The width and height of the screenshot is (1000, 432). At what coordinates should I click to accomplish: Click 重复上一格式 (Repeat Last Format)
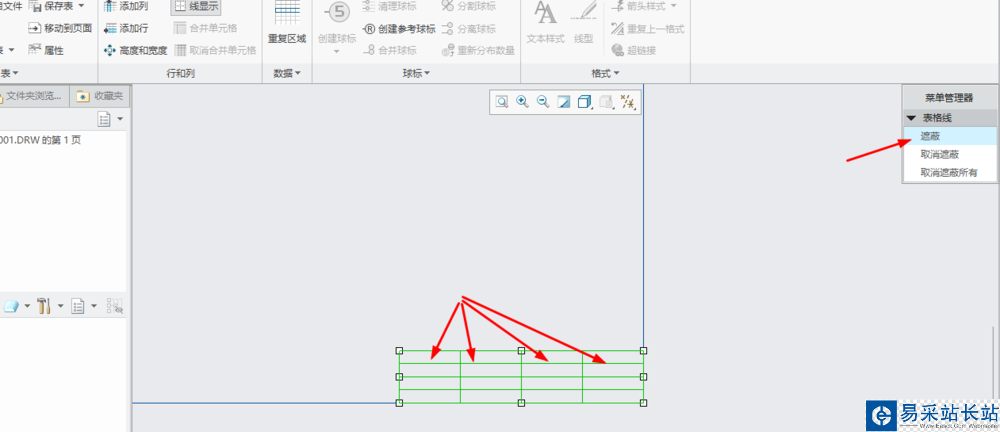click(647, 28)
